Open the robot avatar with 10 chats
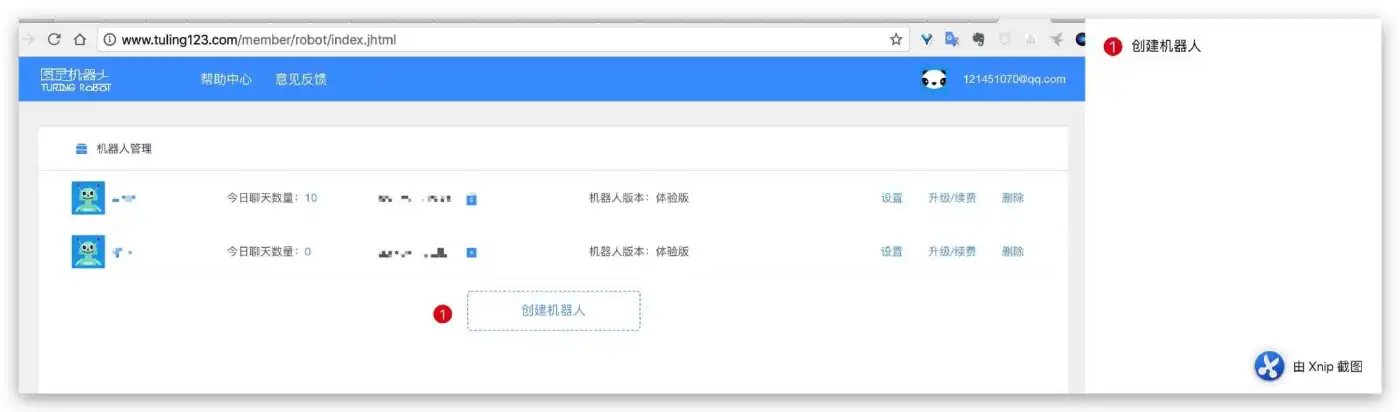This screenshot has height=412, width=1400. pyautogui.click(x=88, y=198)
